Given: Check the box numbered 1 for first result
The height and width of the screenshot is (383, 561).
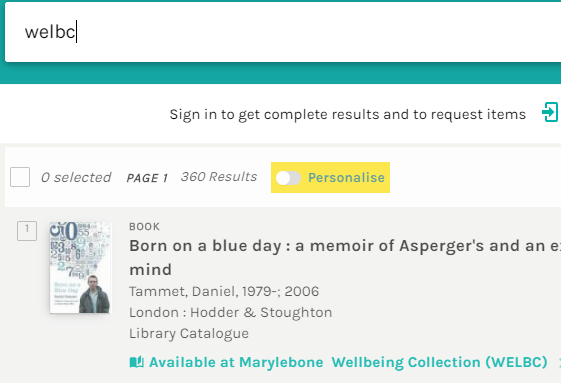Looking at the screenshot, I should click(x=27, y=231).
